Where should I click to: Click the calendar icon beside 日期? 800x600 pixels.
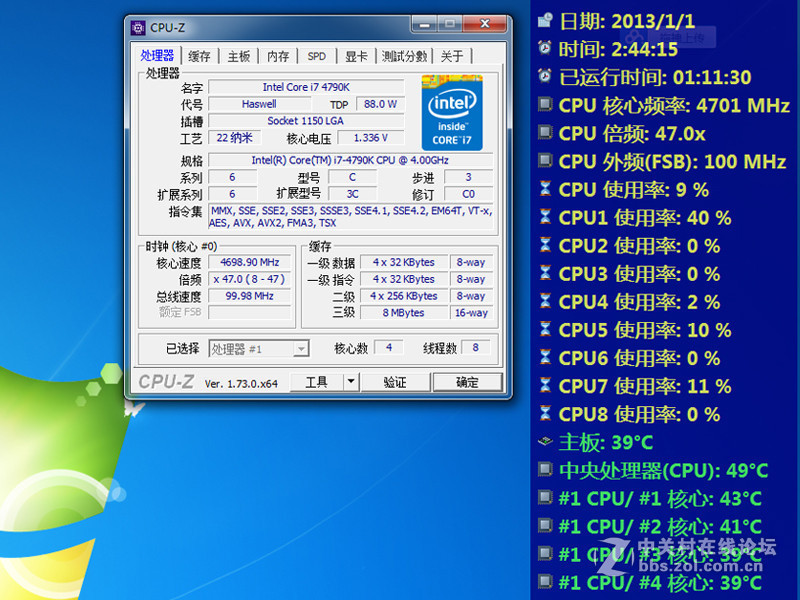[x=545, y=20]
